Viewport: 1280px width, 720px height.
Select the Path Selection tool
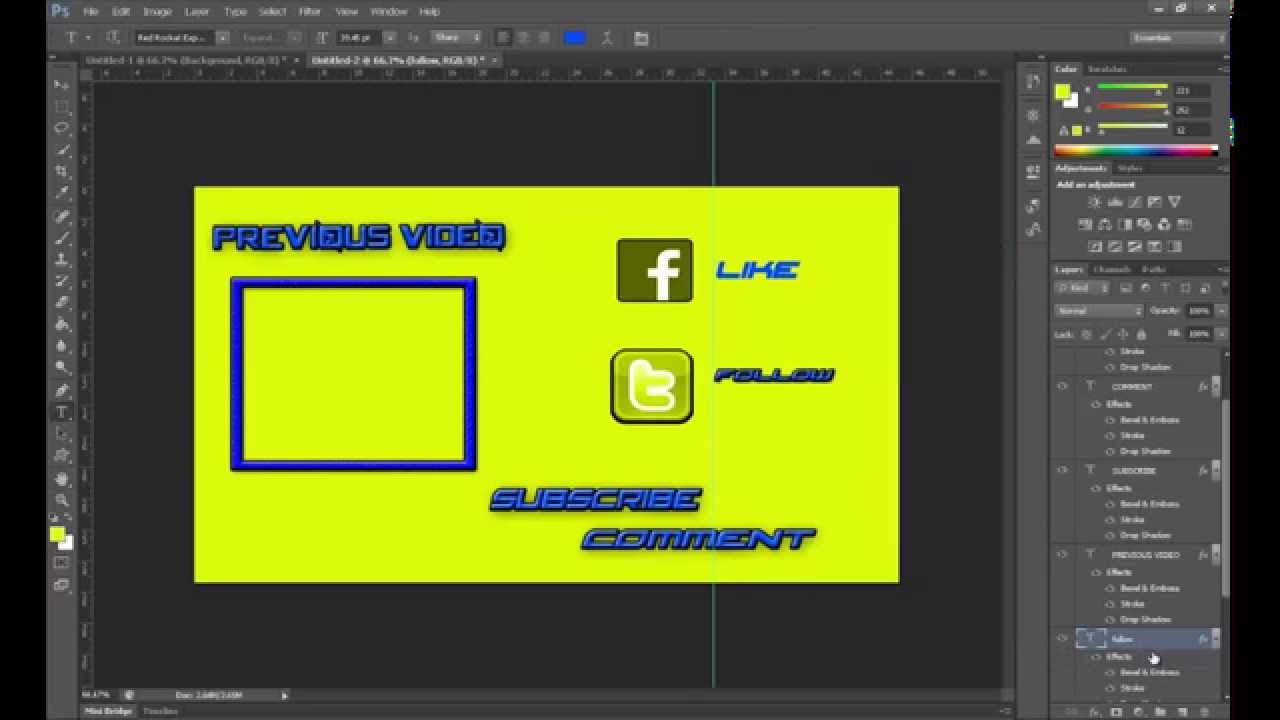point(62,434)
